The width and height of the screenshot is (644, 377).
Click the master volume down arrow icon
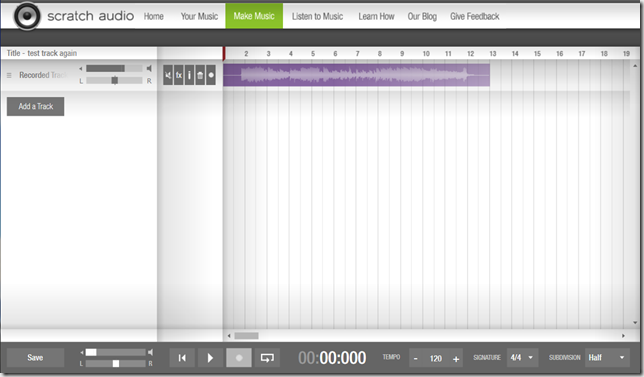pyautogui.click(x=82, y=352)
